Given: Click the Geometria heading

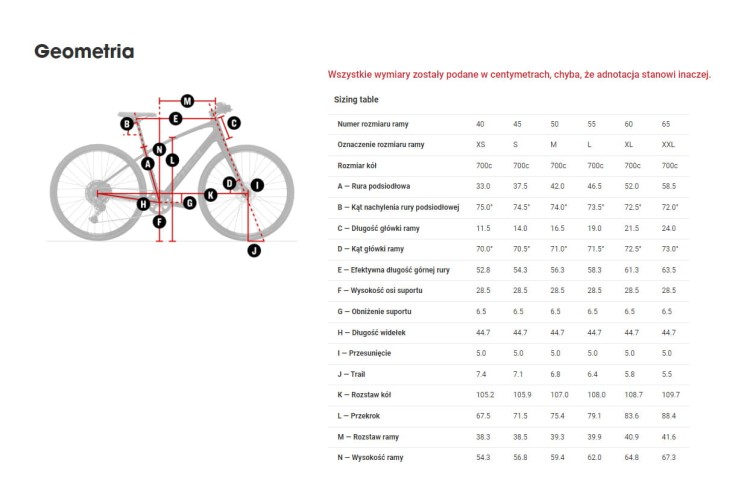Looking at the screenshot, I should pyautogui.click(x=84, y=52).
